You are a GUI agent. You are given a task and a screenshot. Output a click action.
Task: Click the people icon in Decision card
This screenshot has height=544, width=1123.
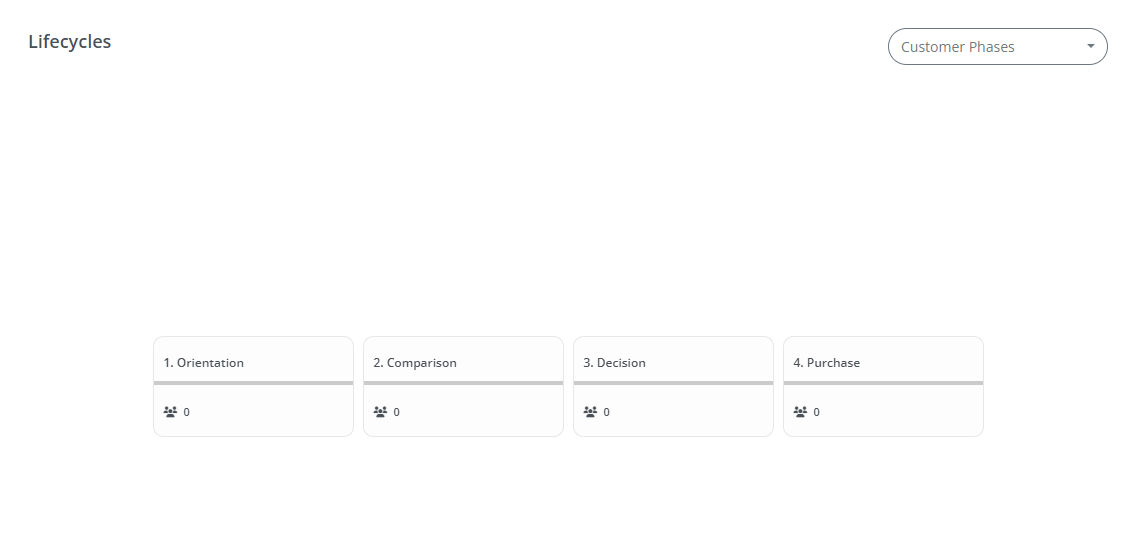tap(590, 412)
